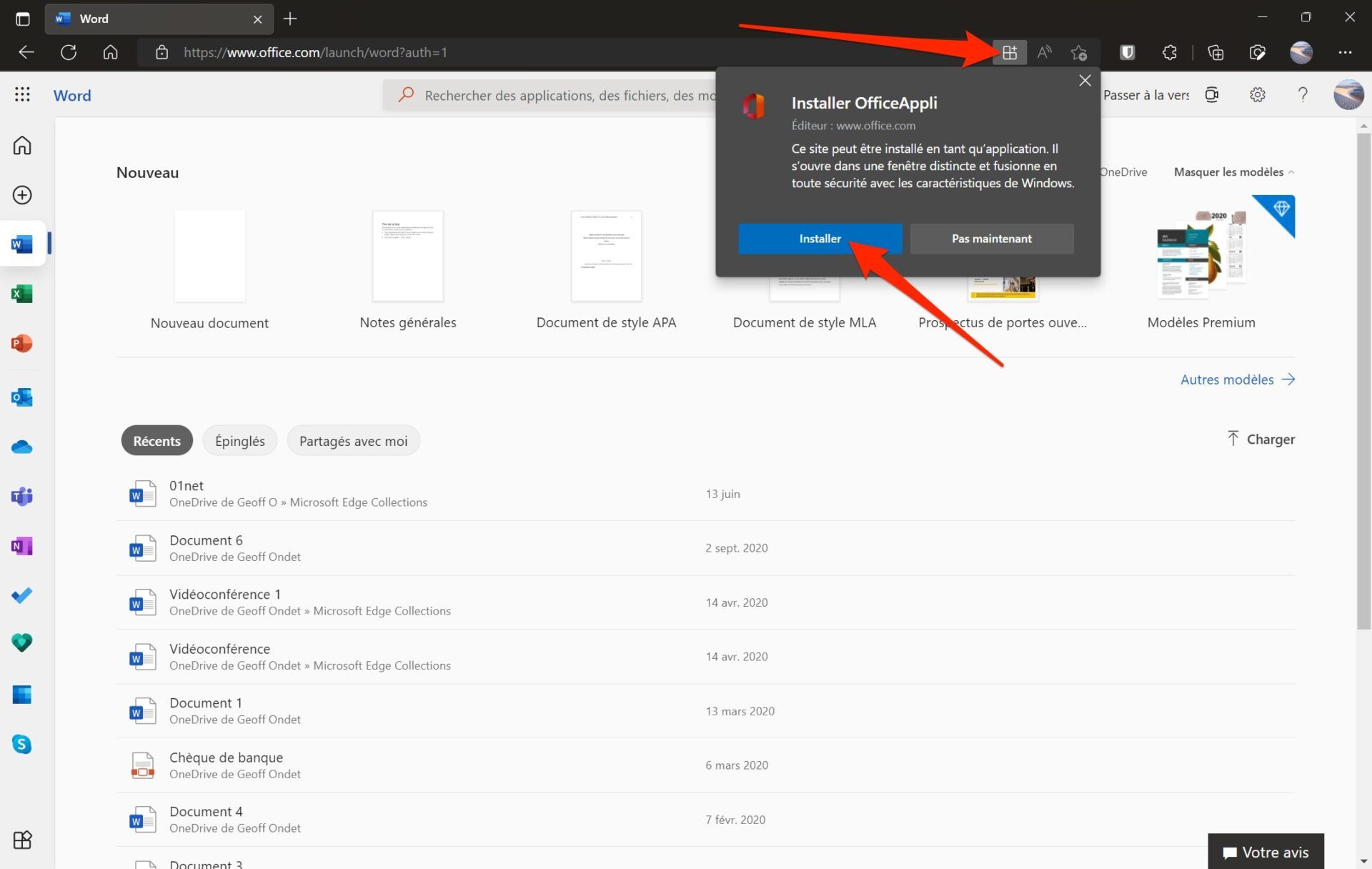
Task: Switch to the Partagés avec moi tab
Action: tap(353, 440)
